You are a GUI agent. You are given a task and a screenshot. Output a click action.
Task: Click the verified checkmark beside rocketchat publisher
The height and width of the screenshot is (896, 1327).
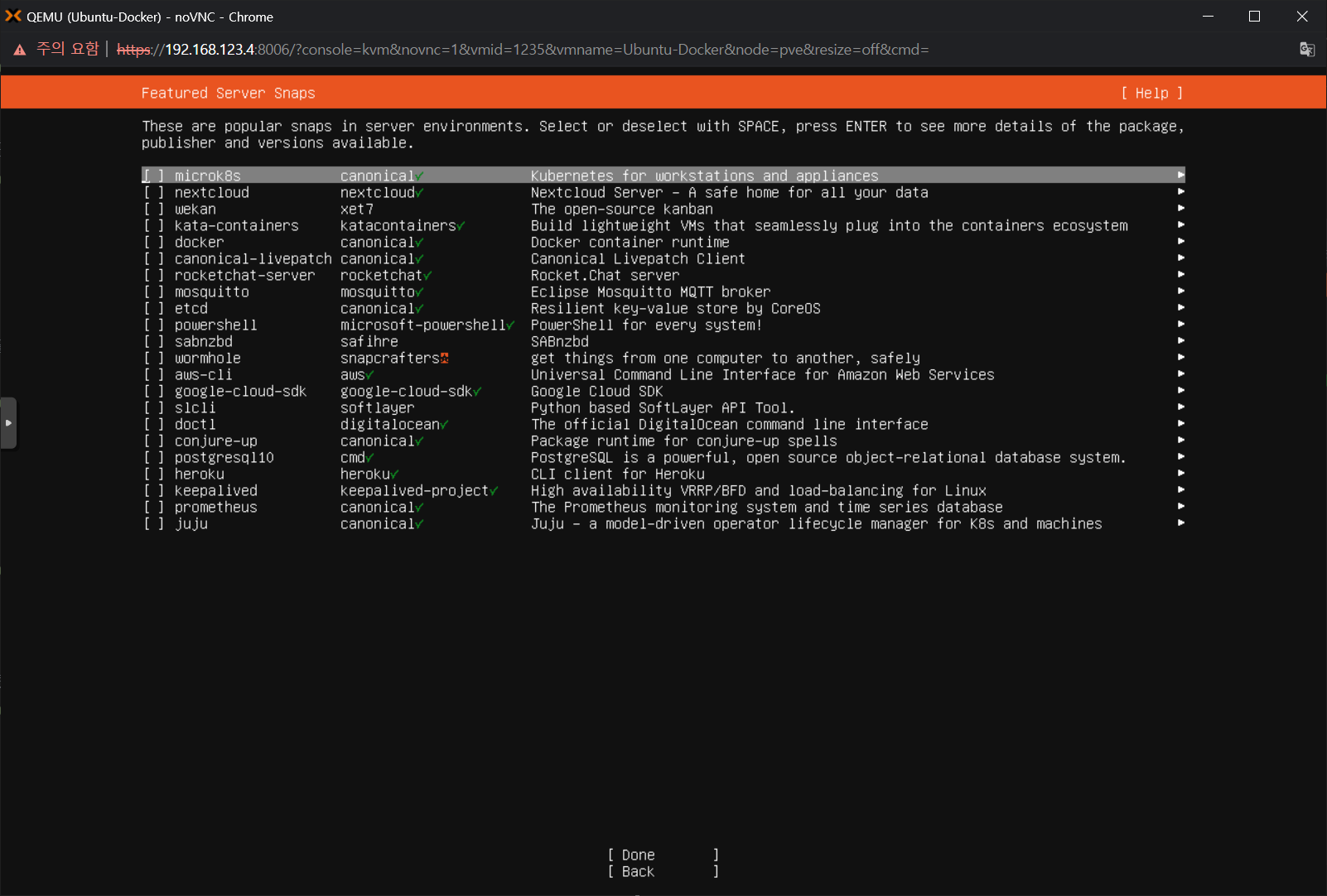click(x=427, y=276)
